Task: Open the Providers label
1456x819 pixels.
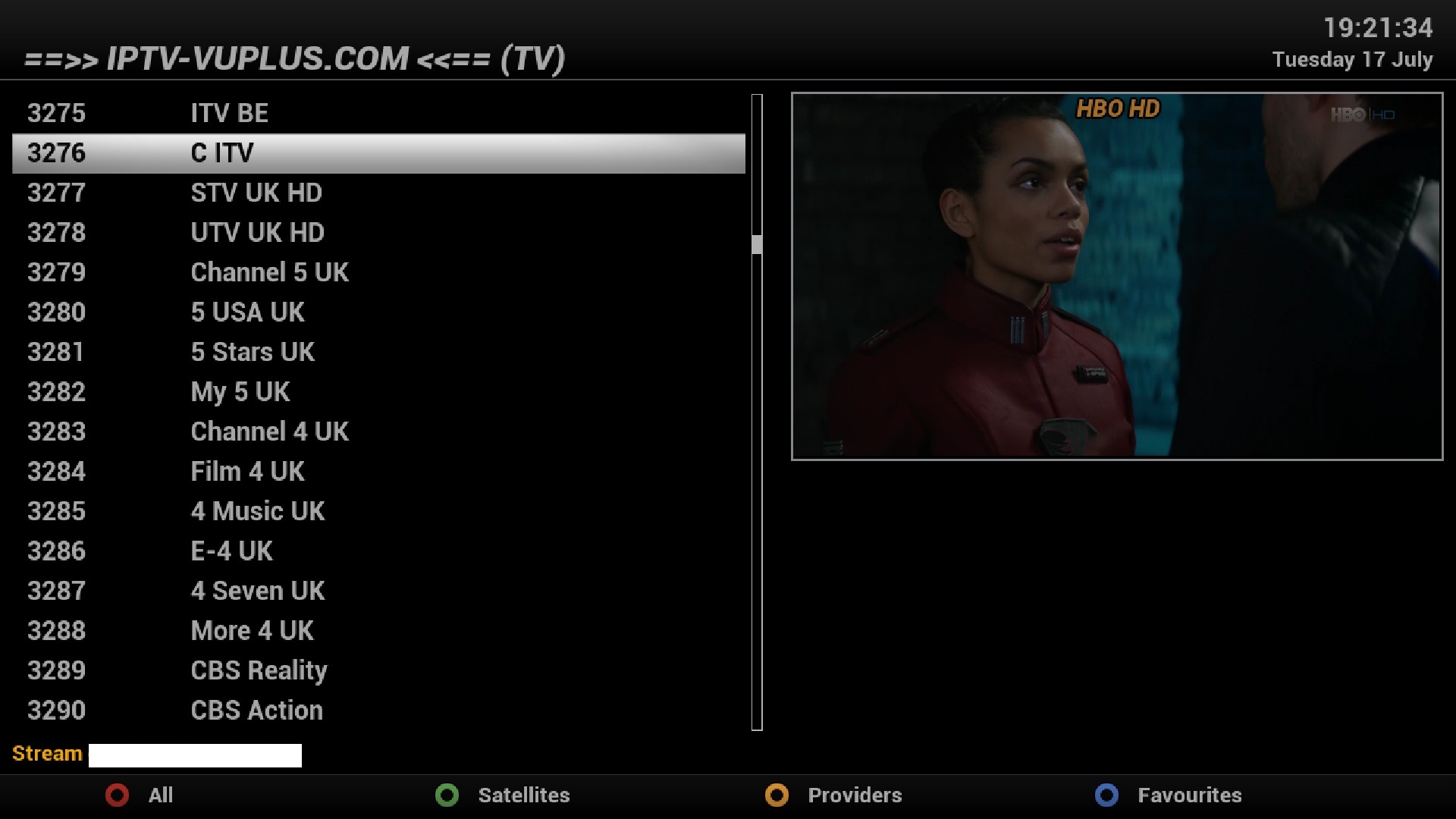Action: pos(855,795)
